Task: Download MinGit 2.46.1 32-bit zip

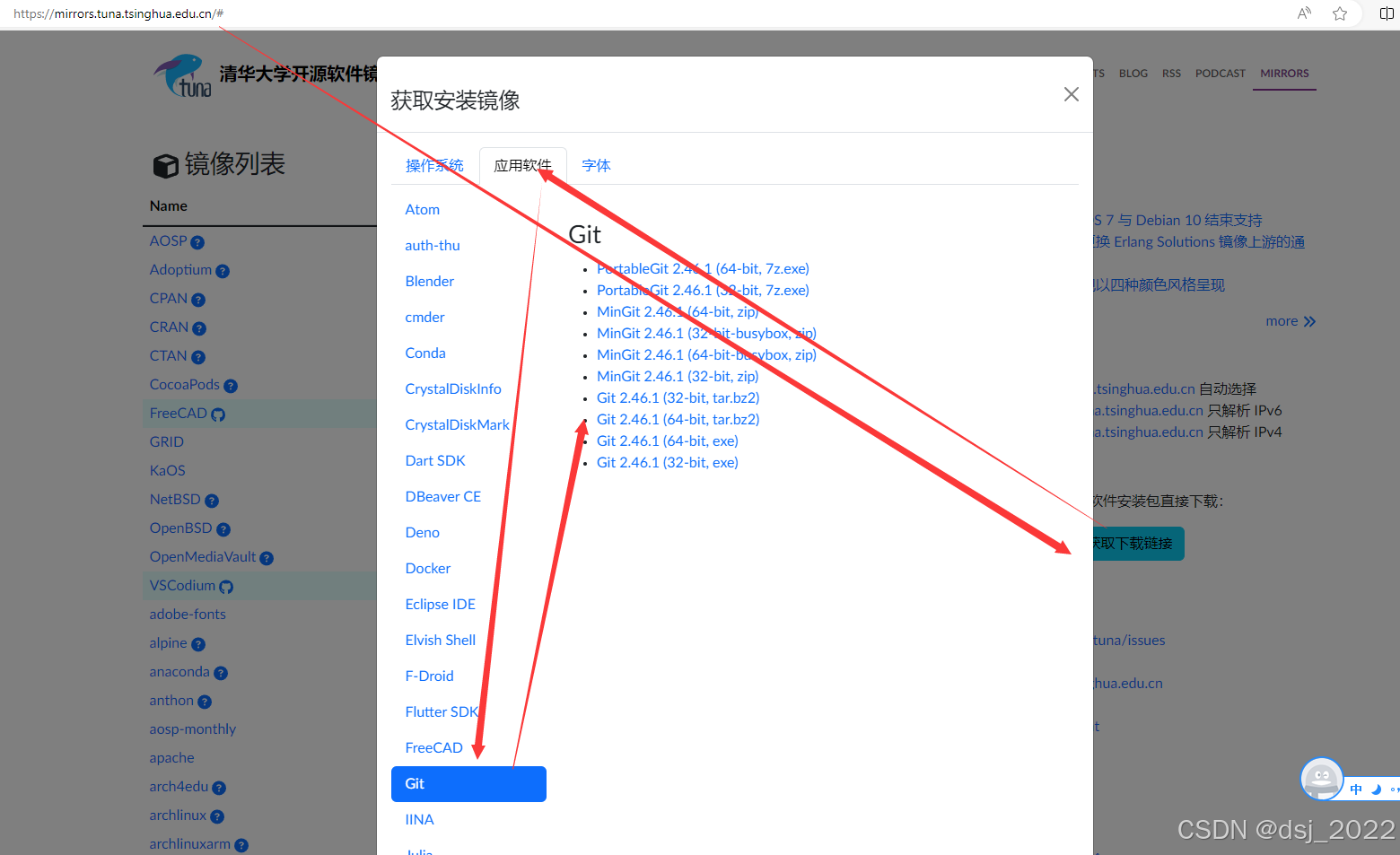Action: tap(678, 376)
